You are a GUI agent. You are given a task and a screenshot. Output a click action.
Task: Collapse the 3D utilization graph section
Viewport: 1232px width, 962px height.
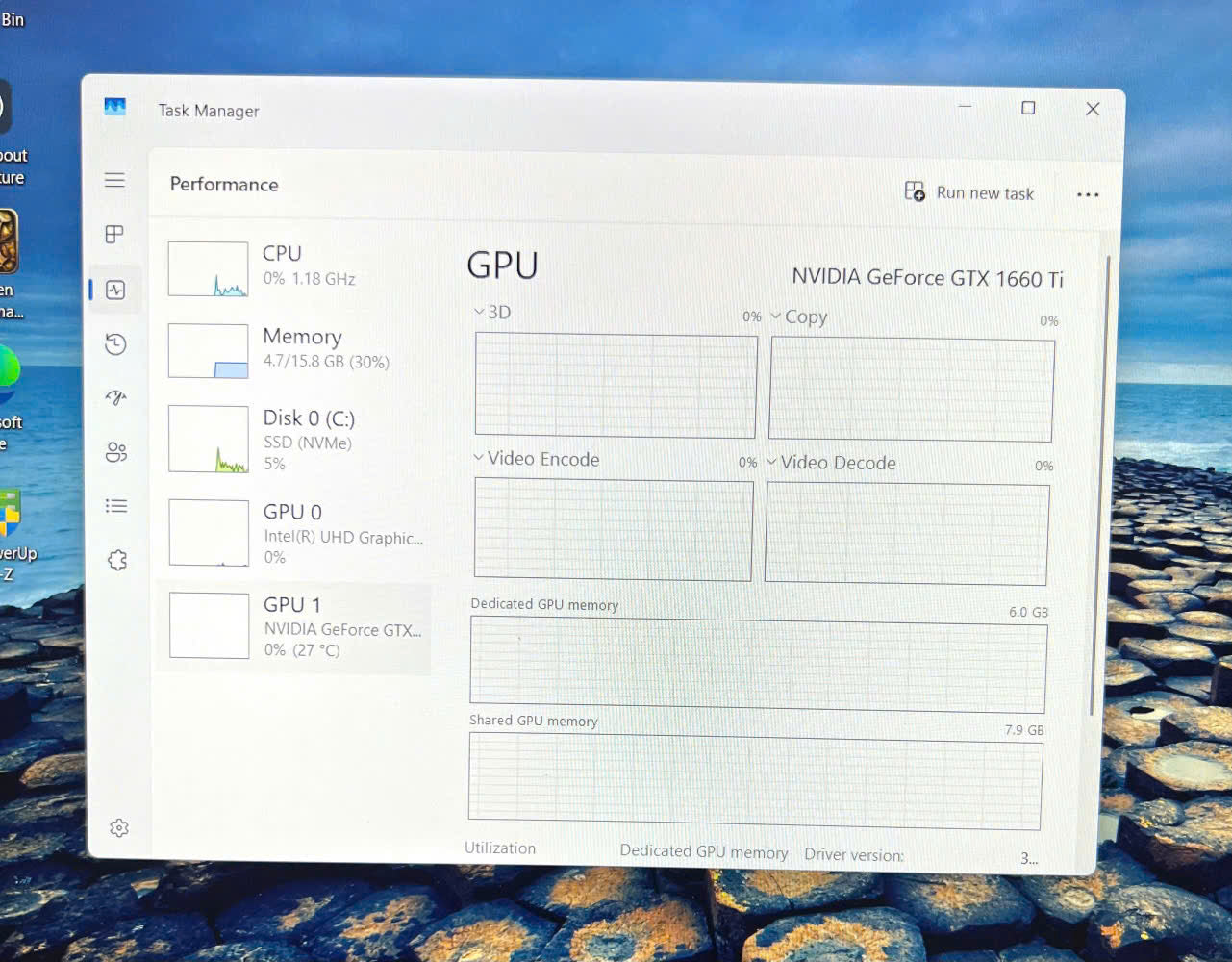pos(478,311)
